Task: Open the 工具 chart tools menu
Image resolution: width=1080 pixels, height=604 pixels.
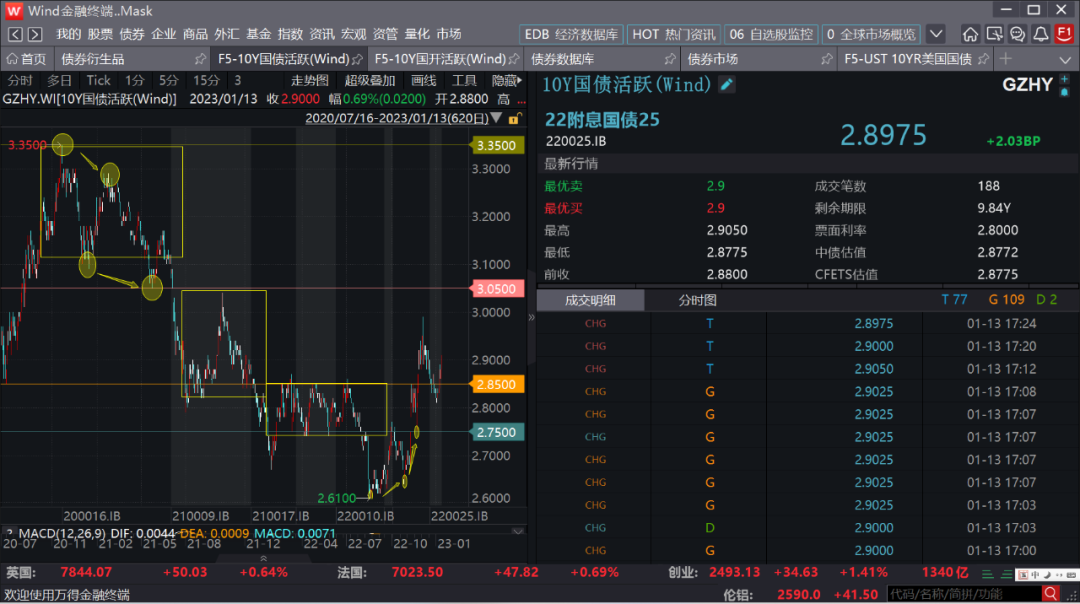Action: pos(464,81)
